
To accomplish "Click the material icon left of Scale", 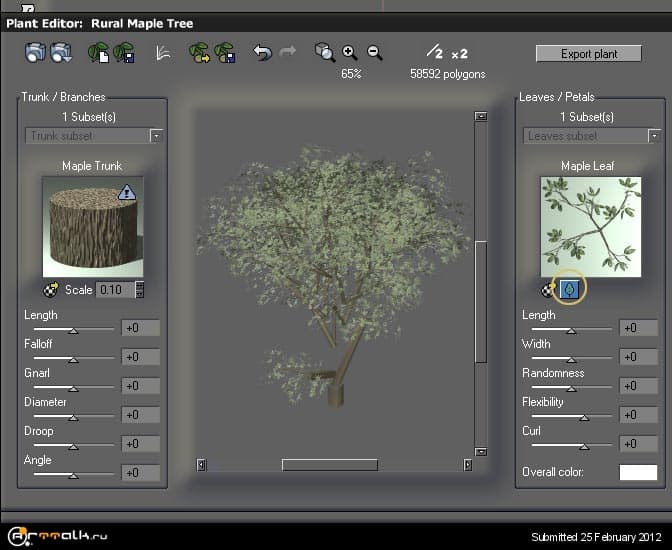I will (52, 290).
